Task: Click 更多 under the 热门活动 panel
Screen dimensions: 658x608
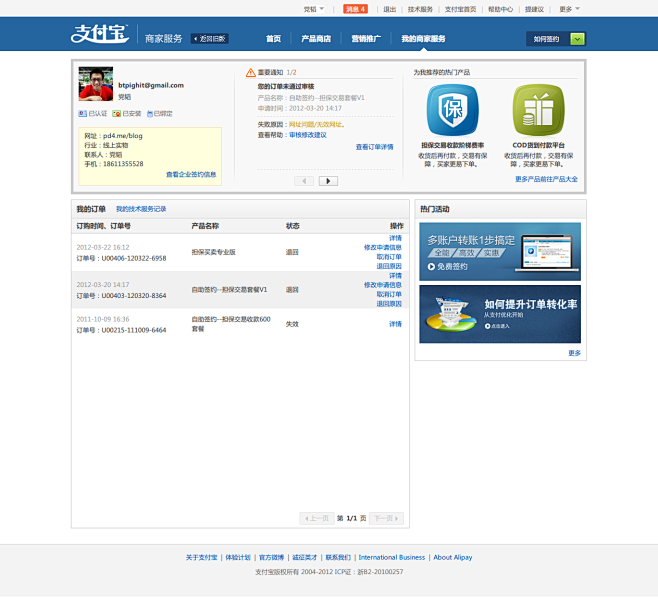Action: tap(574, 353)
